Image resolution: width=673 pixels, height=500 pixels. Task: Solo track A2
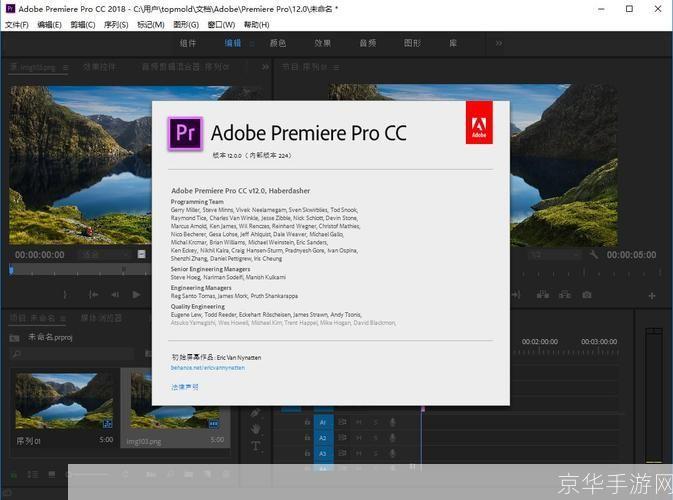click(376, 438)
